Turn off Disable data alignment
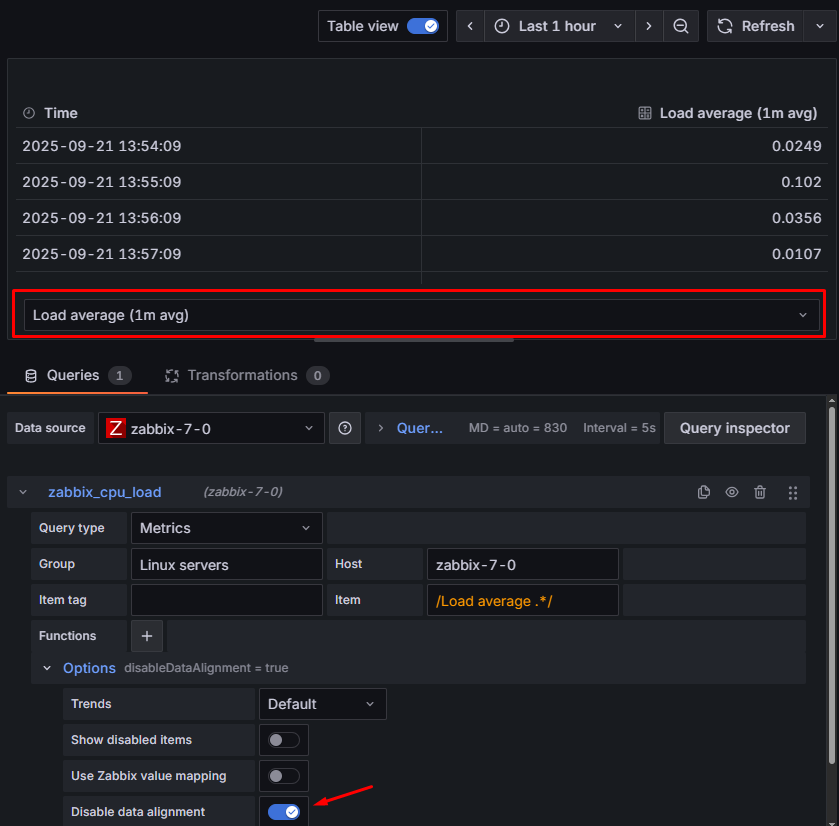 [283, 812]
